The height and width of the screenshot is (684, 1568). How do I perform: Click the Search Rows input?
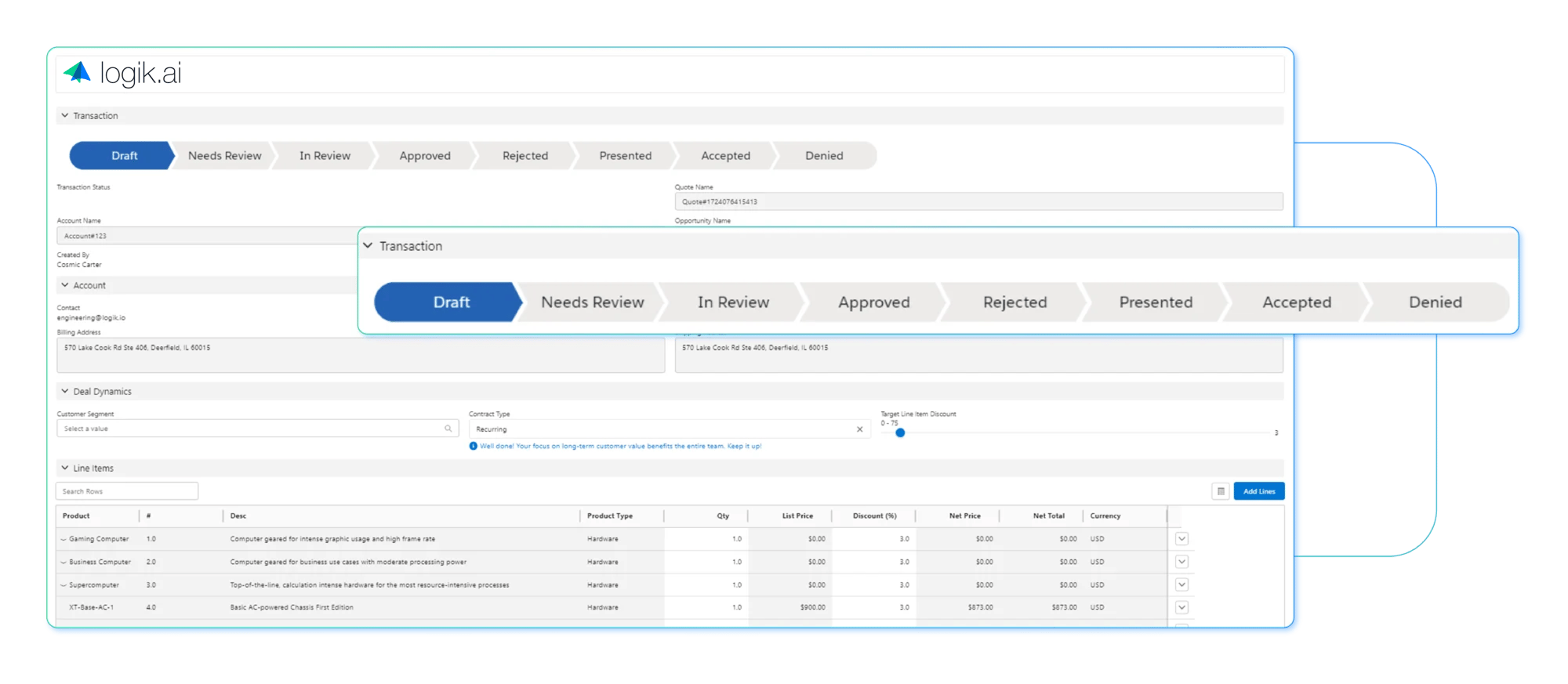pos(127,491)
